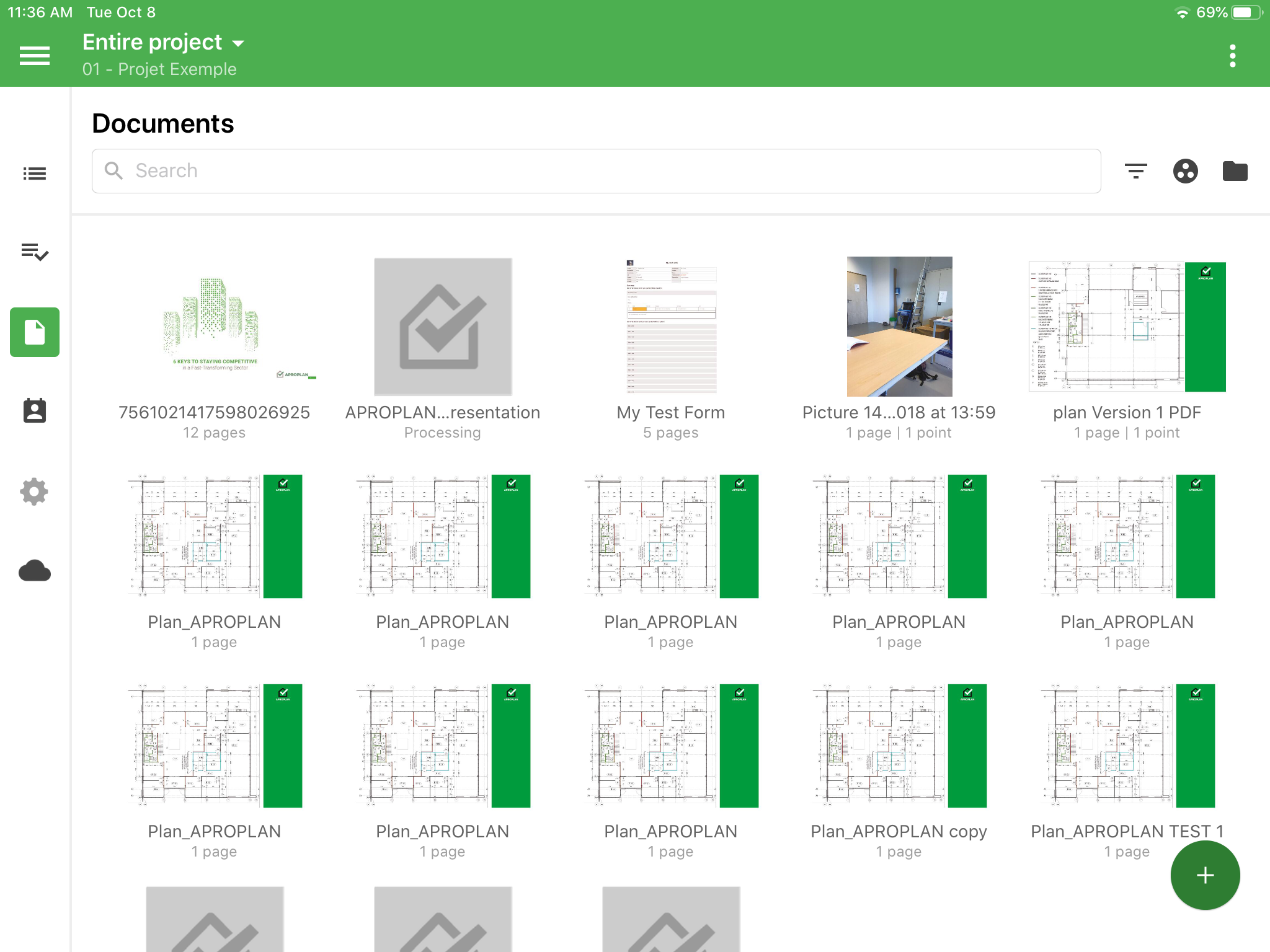Open the checklist sidebar icon
Viewport: 1270px width, 952px height.
35,252
